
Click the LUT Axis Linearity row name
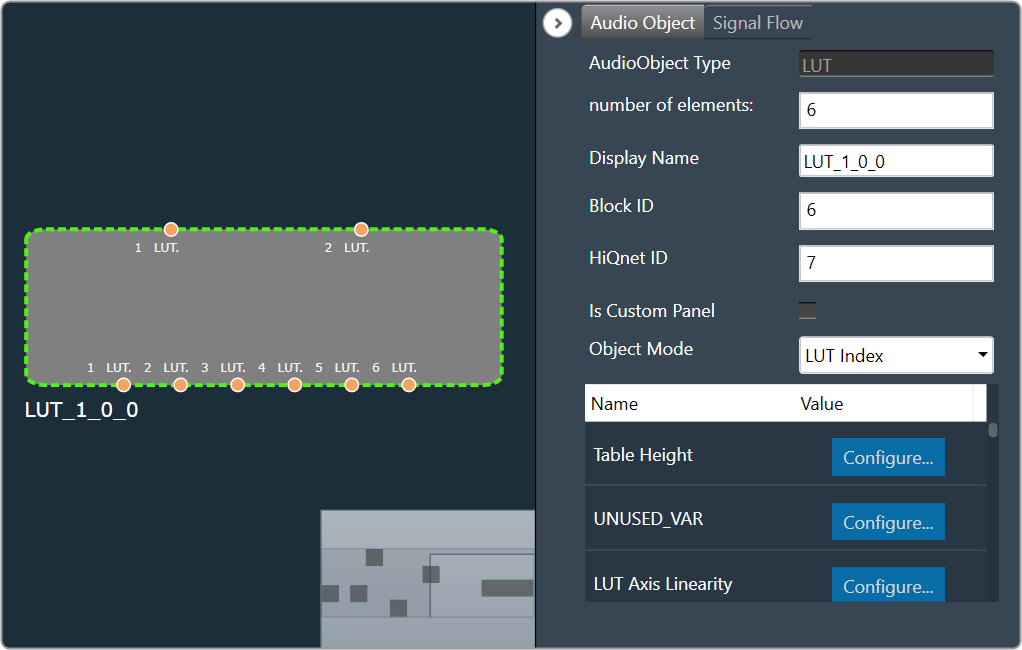pos(663,584)
